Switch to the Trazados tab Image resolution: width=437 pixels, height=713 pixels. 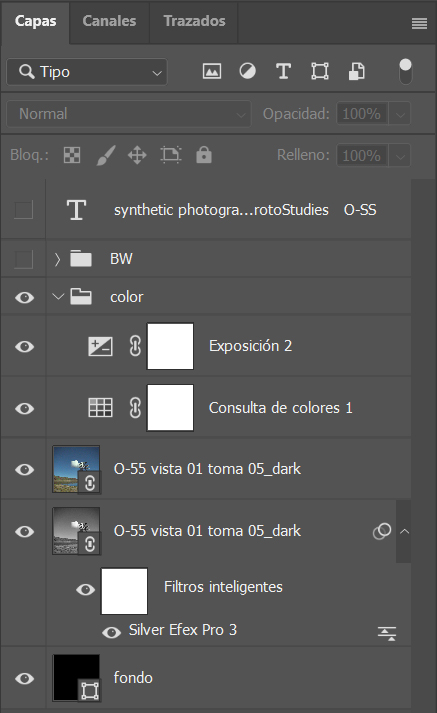194,21
